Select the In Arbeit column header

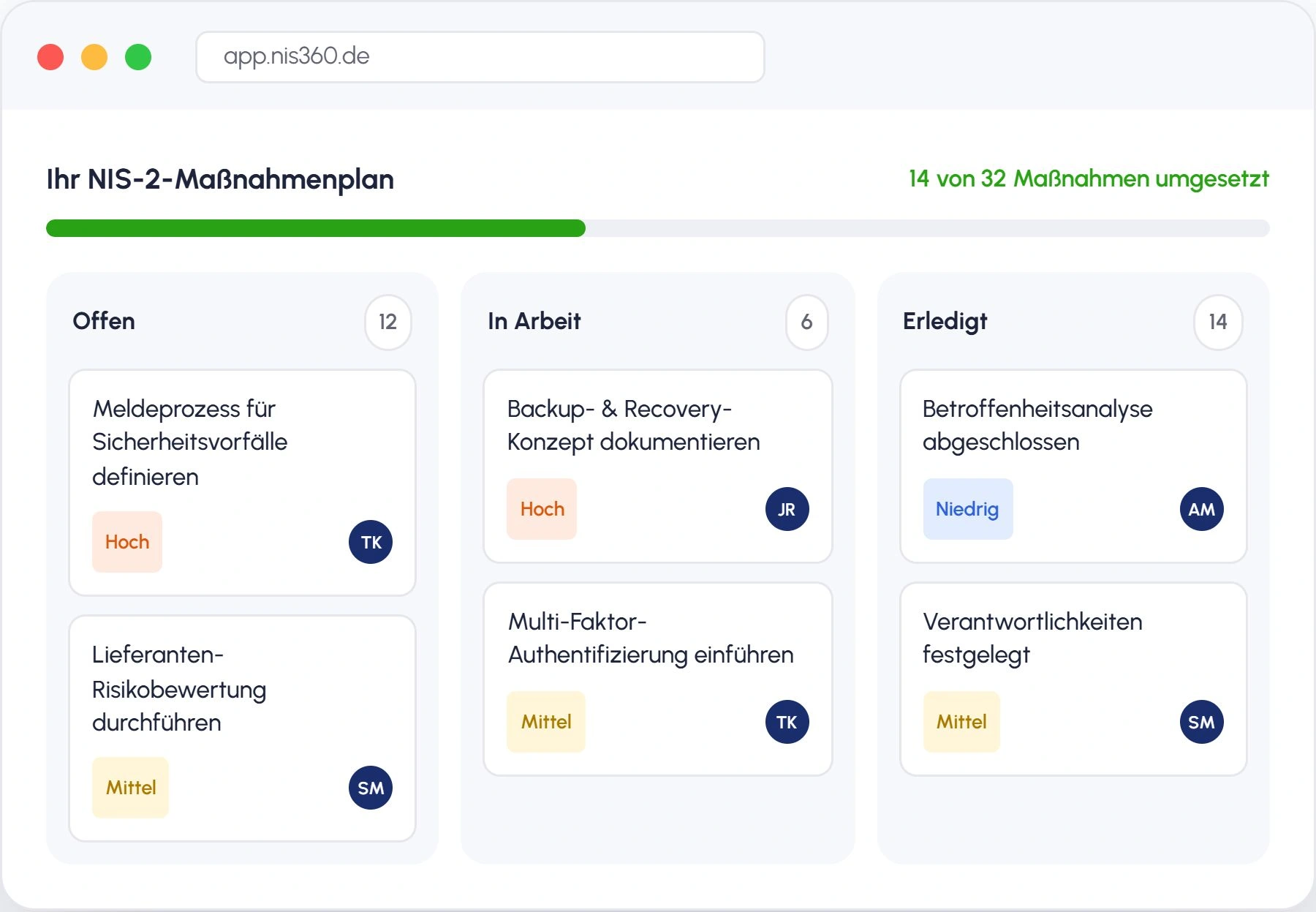[534, 321]
